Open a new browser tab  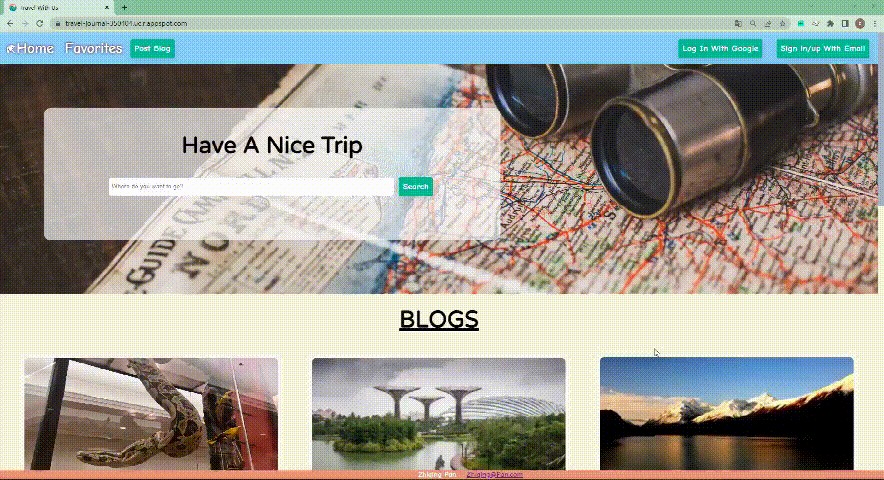(x=124, y=8)
